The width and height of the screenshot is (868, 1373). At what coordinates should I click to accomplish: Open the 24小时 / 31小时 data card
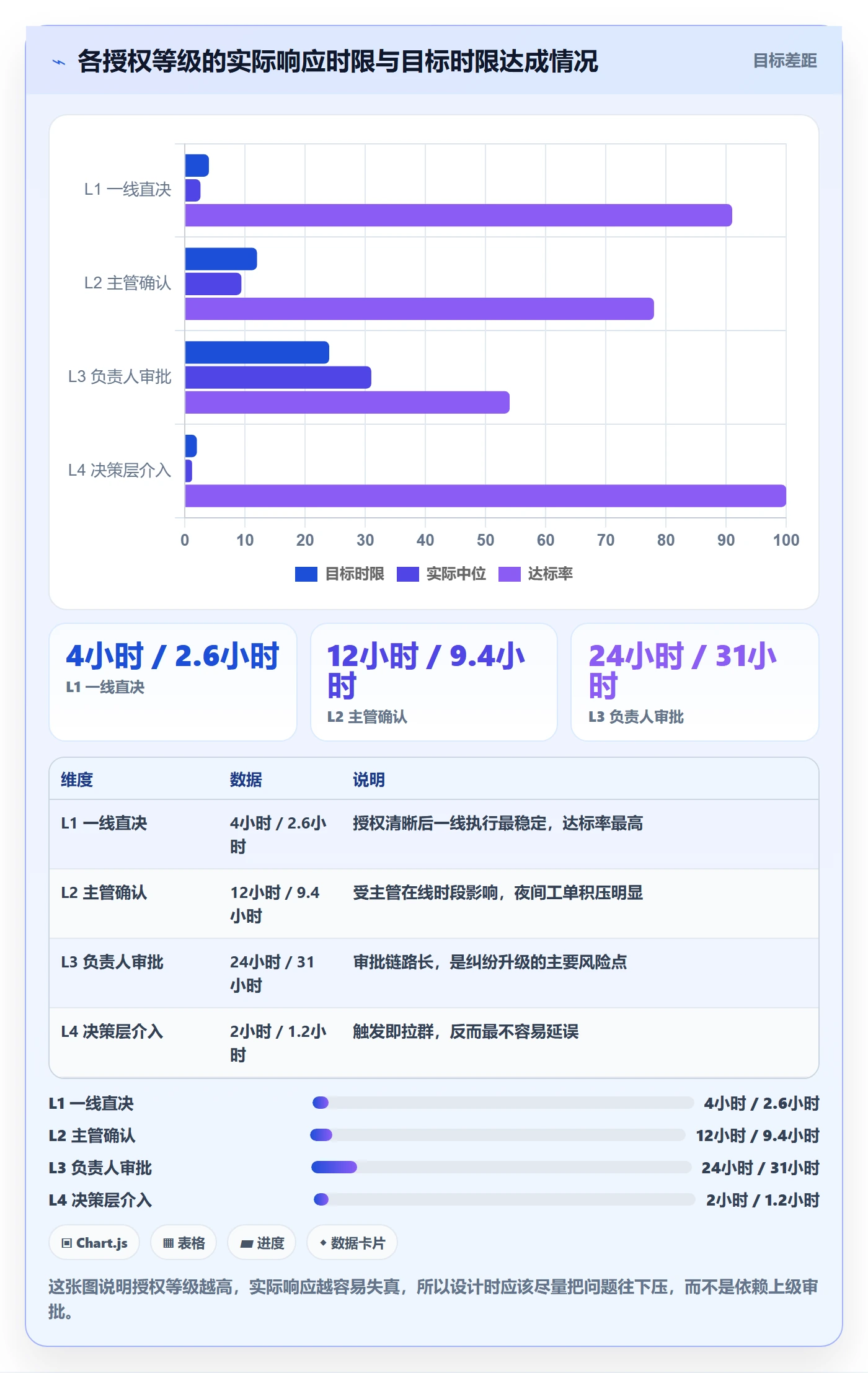(695, 682)
